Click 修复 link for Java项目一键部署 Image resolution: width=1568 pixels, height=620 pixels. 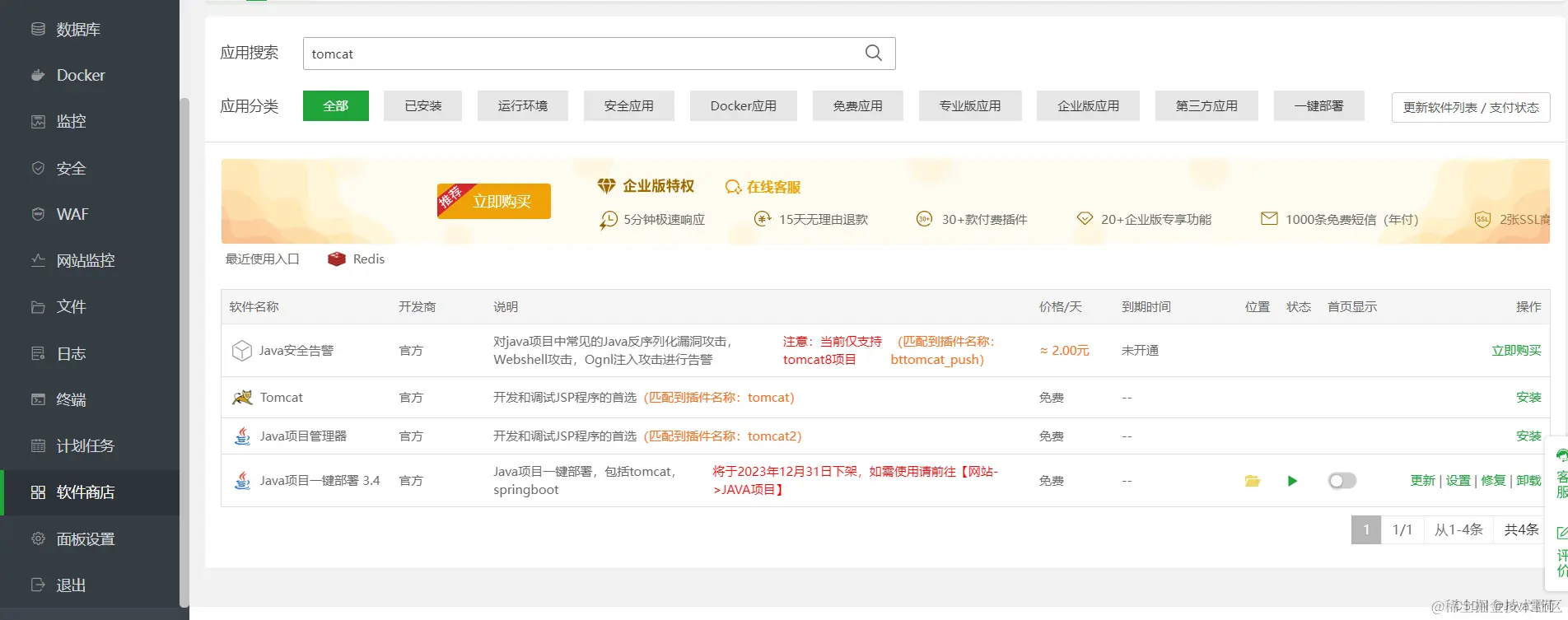(1493, 481)
